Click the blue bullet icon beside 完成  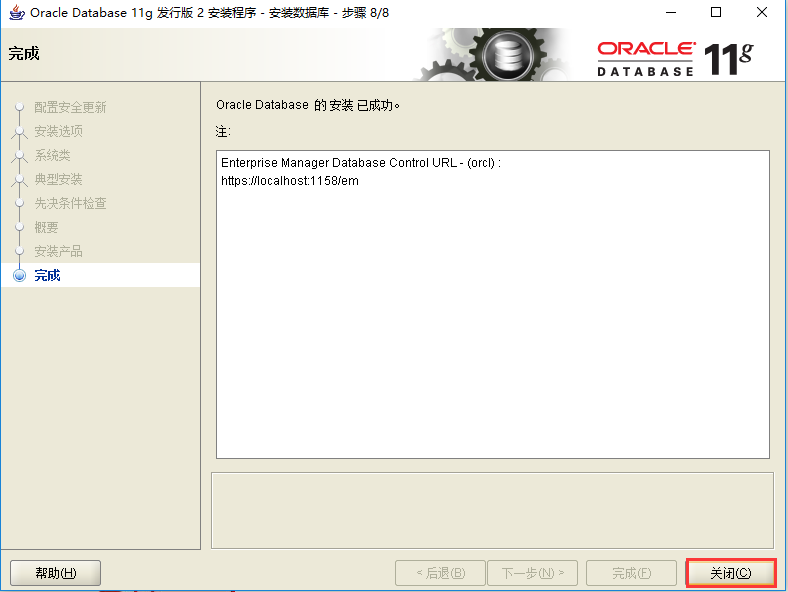[20, 275]
